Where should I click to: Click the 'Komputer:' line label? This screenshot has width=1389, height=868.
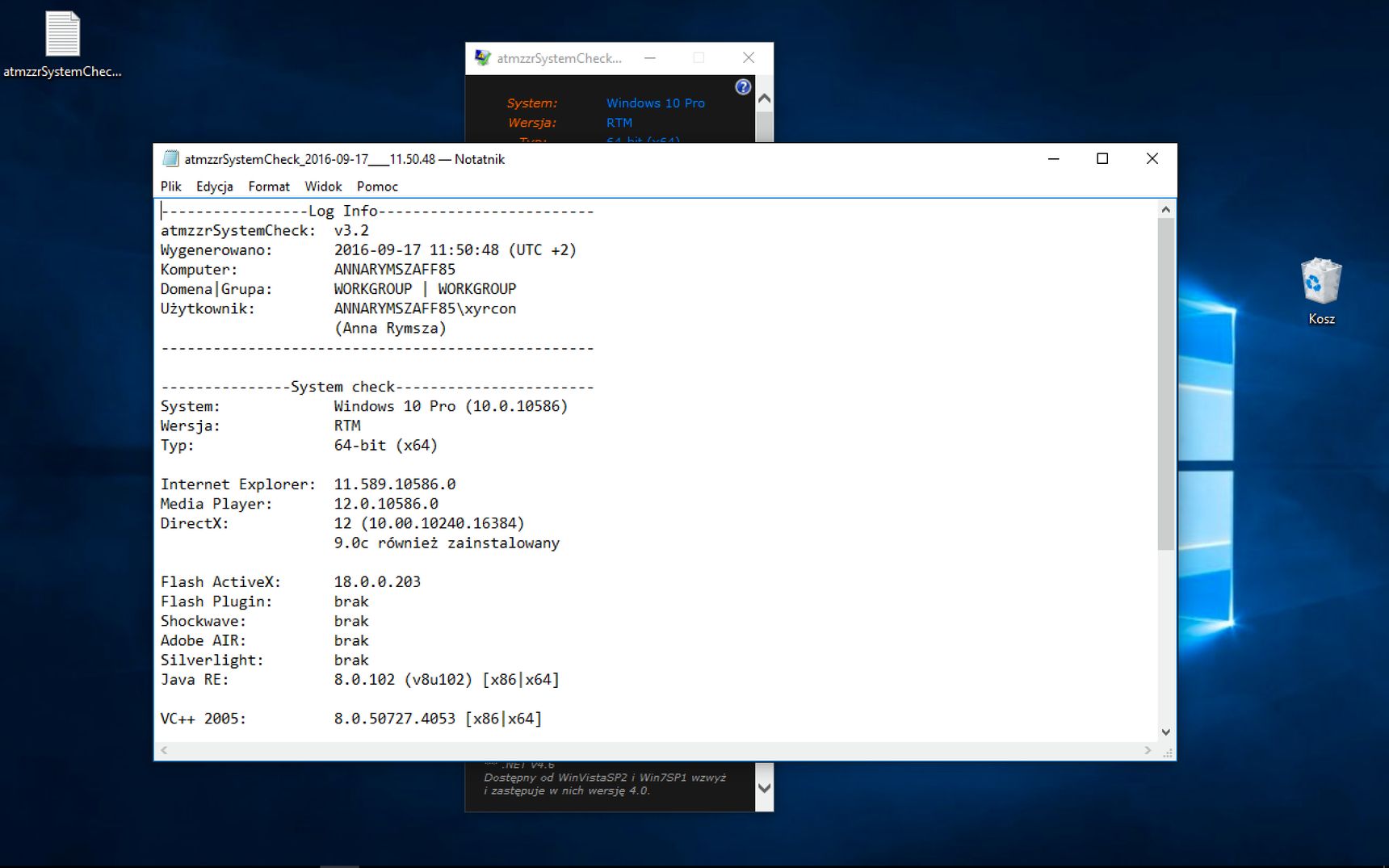[199, 270]
